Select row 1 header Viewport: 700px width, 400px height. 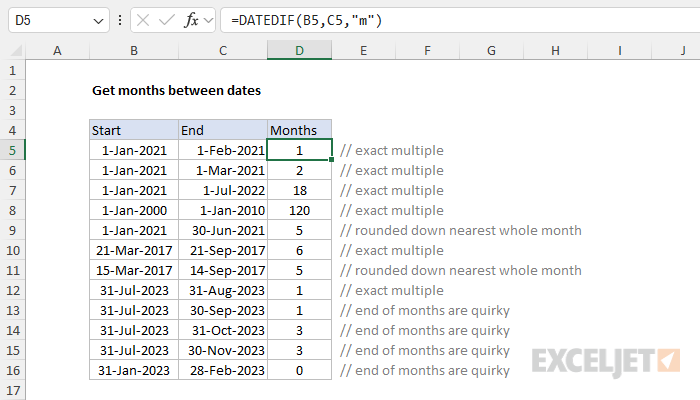click(x=12, y=71)
